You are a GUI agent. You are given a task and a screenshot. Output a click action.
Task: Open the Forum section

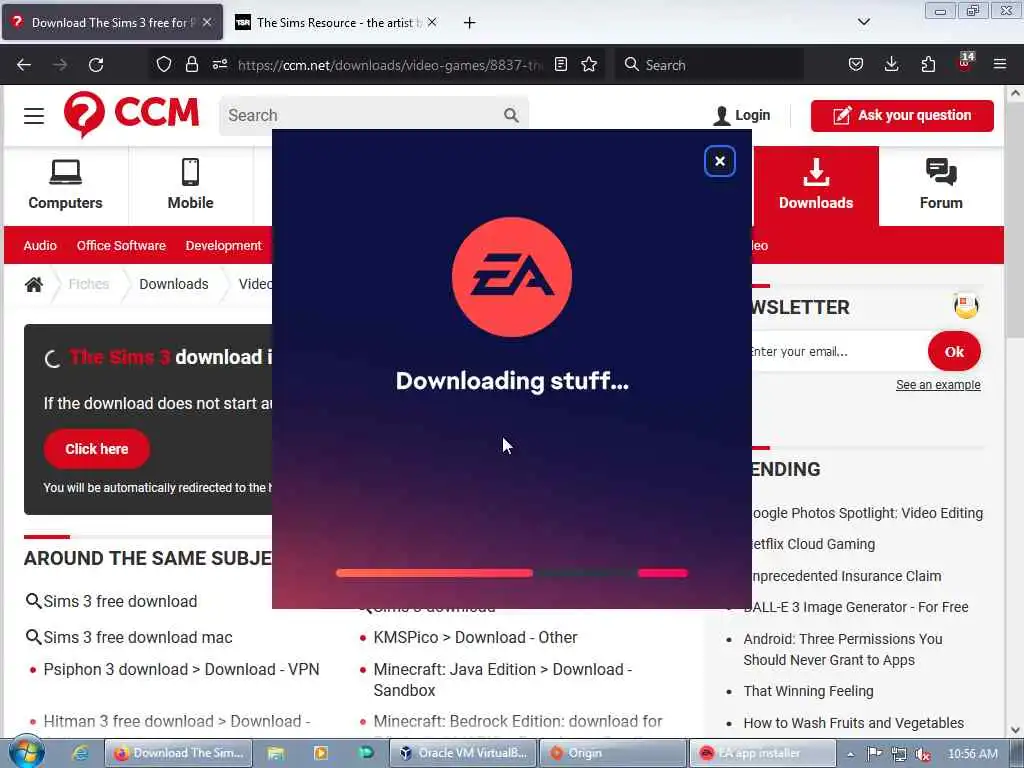[x=941, y=185]
